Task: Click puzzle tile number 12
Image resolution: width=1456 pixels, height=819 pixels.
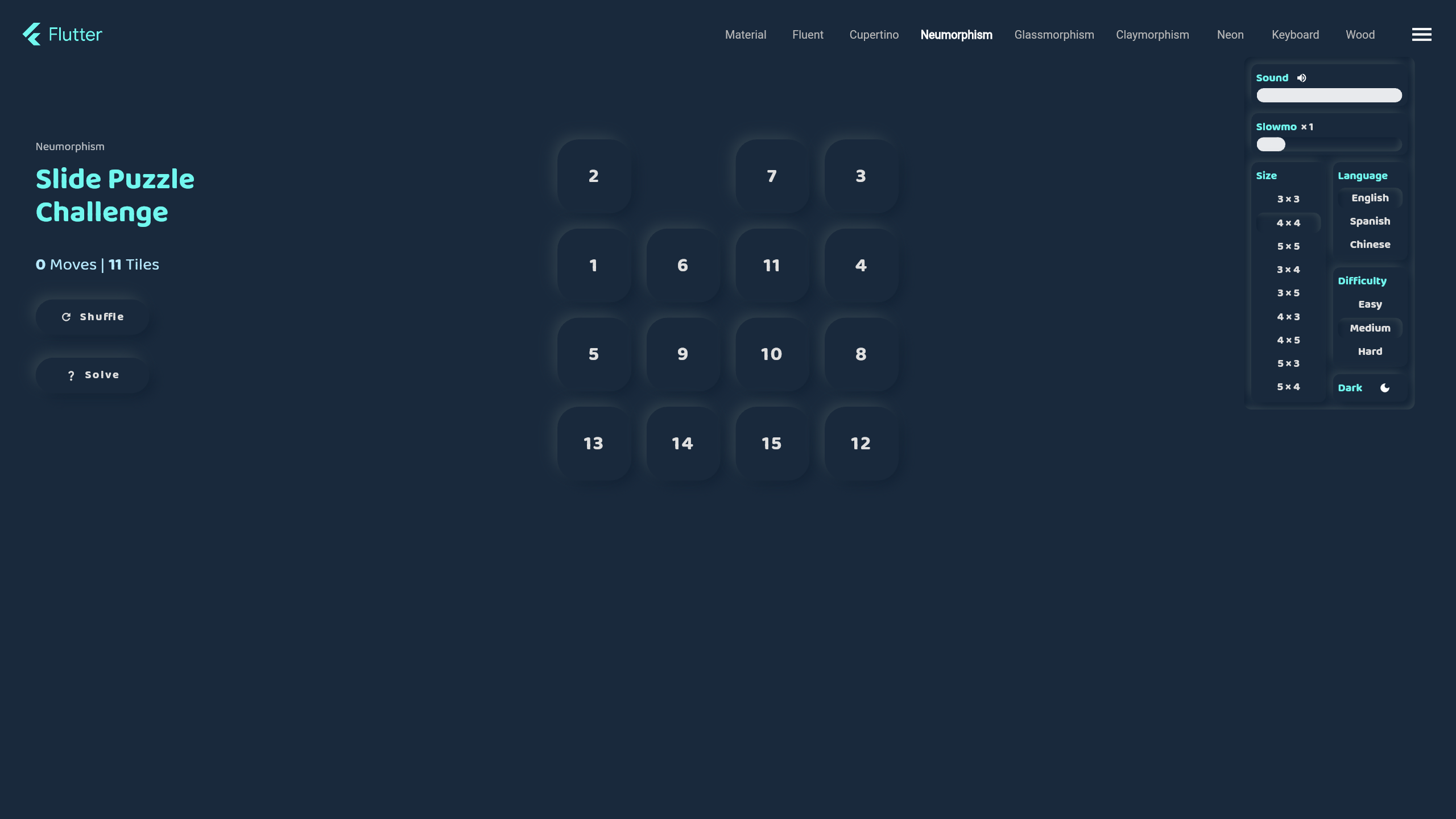Action: tap(861, 444)
